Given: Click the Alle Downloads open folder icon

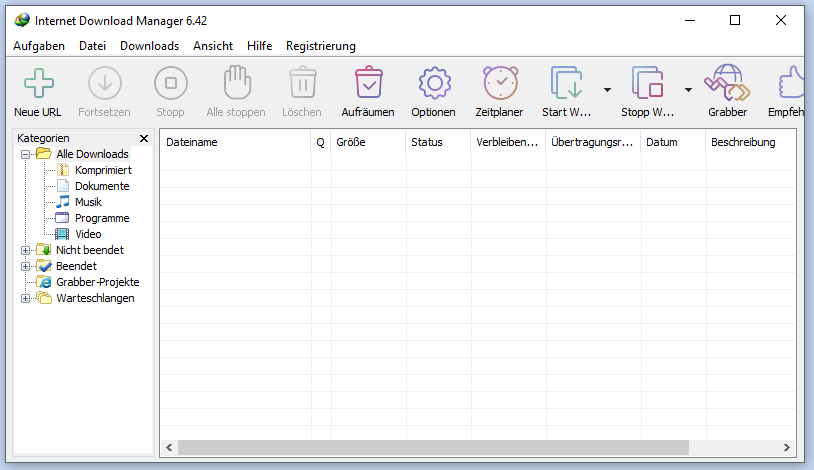Looking at the screenshot, I should coord(44,154).
